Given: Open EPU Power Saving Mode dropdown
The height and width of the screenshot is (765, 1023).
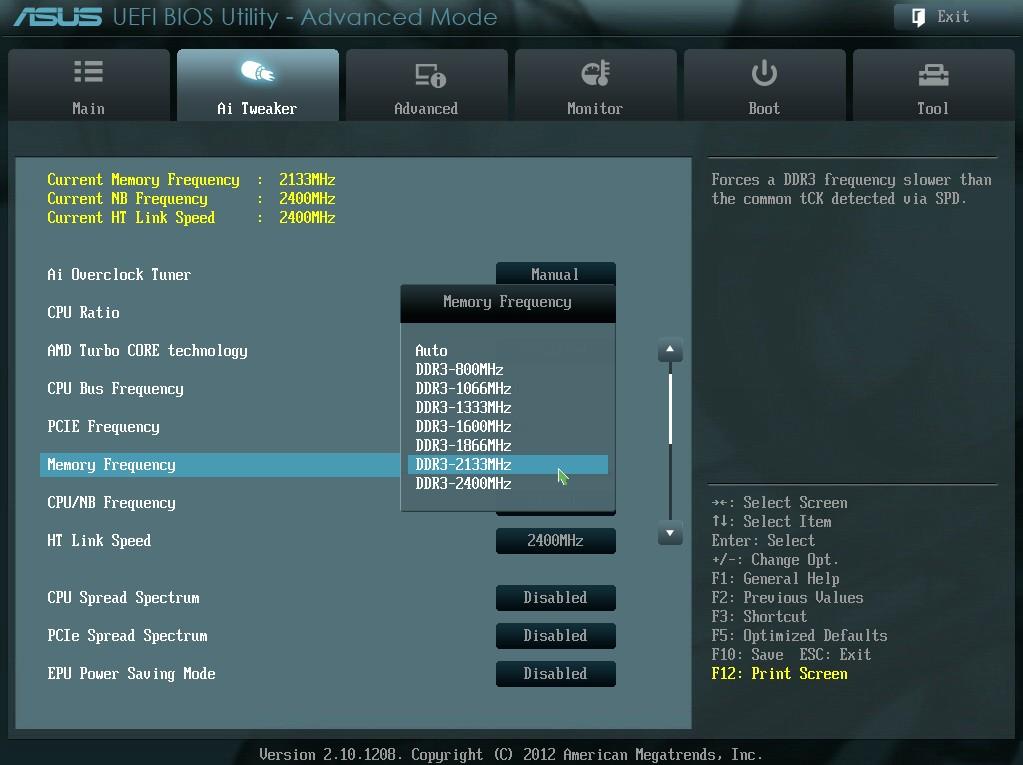Looking at the screenshot, I should (x=555, y=674).
